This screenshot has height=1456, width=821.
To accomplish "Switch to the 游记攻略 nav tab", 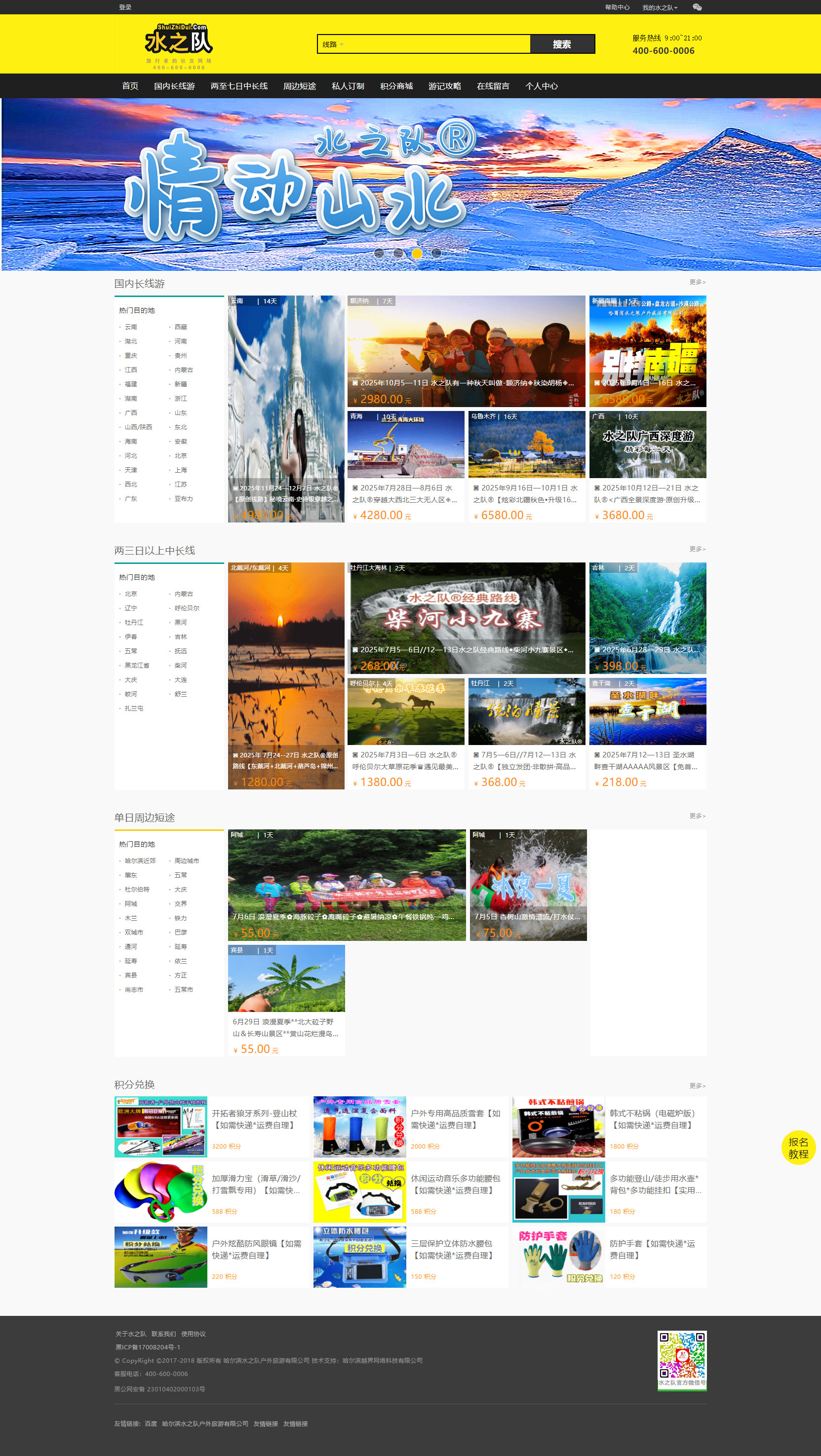I will tap(444, 86).
